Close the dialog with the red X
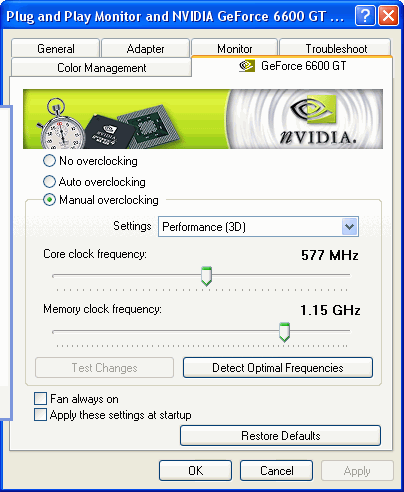 click(x=388, y=16)
